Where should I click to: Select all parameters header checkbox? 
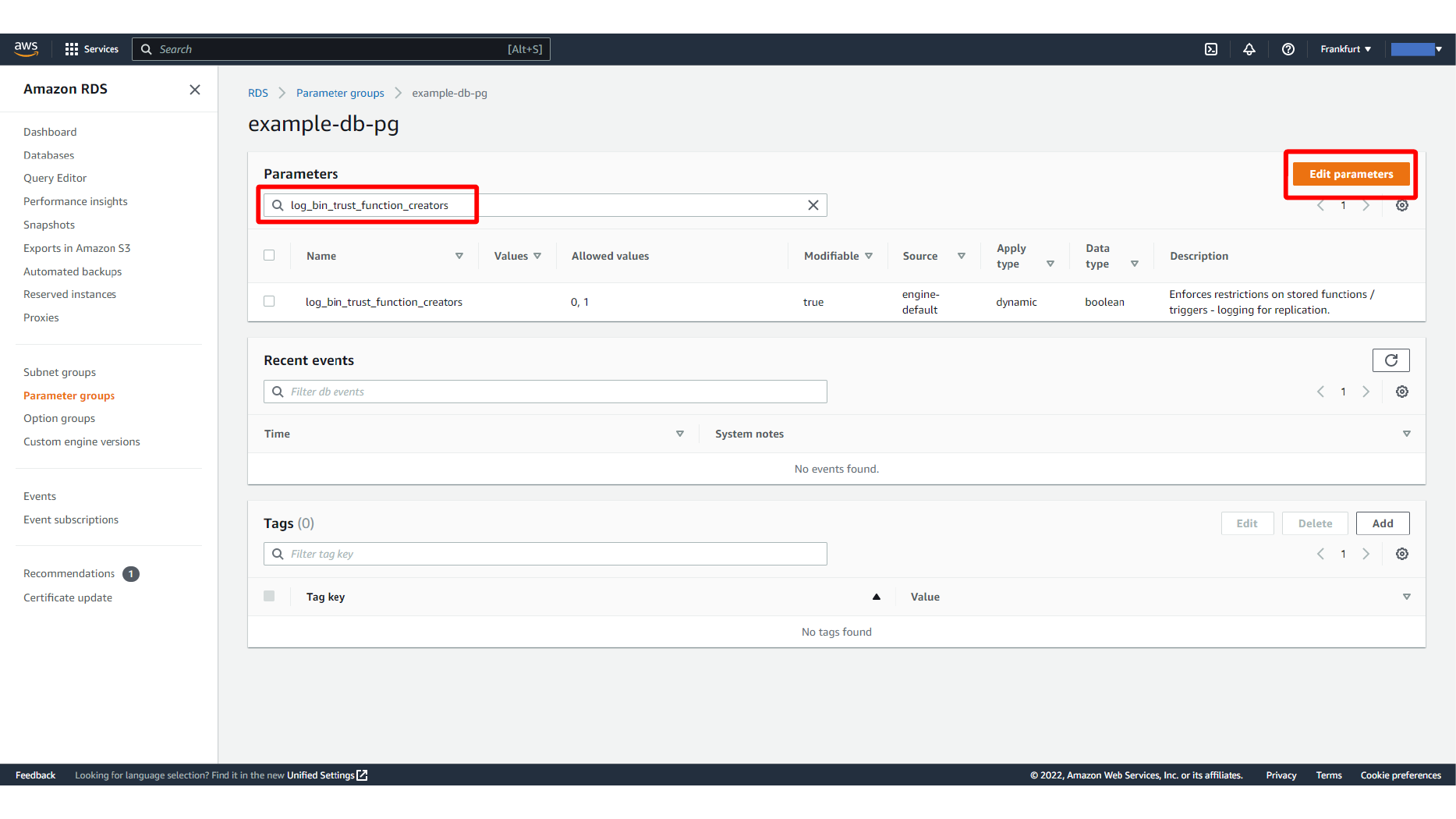[x=269, y=255]
